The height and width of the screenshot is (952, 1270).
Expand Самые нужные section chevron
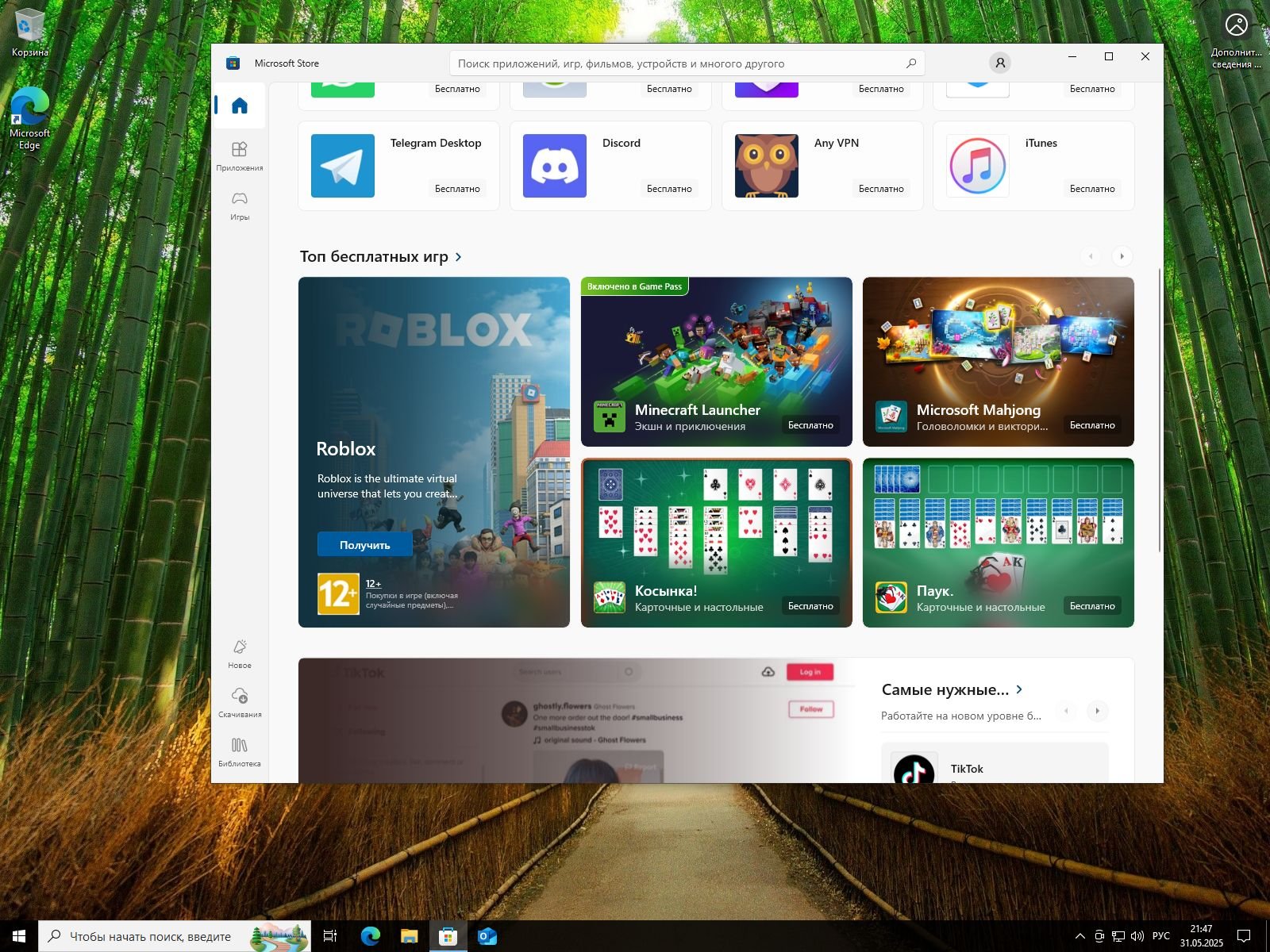pyautogui.click(x=1019, y=689)
